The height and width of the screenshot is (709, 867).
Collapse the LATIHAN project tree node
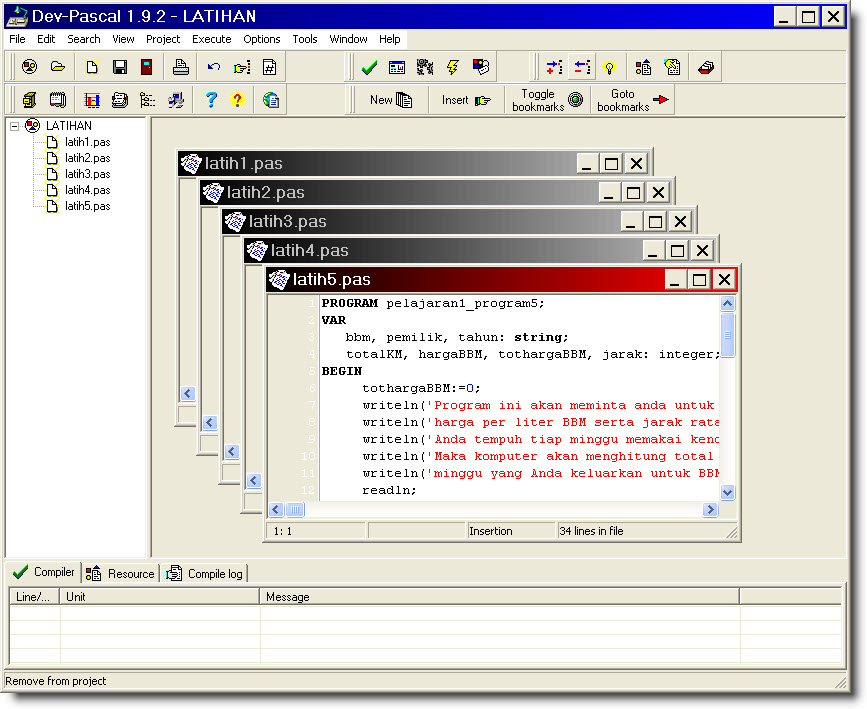click(x=15, y=126)
